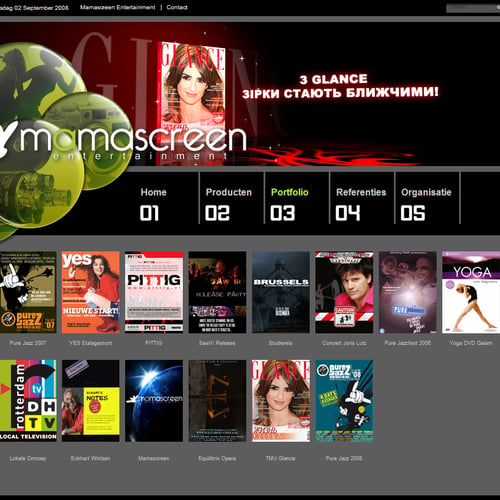
Task: Click Mamascreen Entertainment top link
Action: click(x=117, y=7)
